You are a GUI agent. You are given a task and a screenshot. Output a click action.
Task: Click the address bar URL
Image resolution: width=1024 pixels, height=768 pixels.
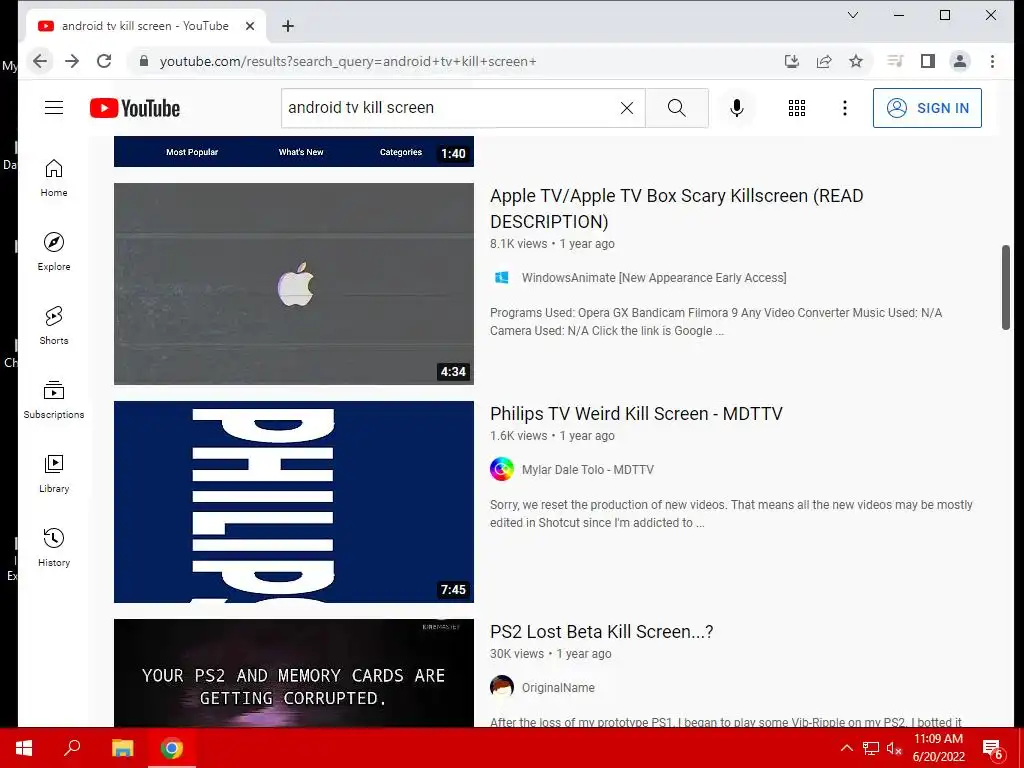(x=348, y=61)
